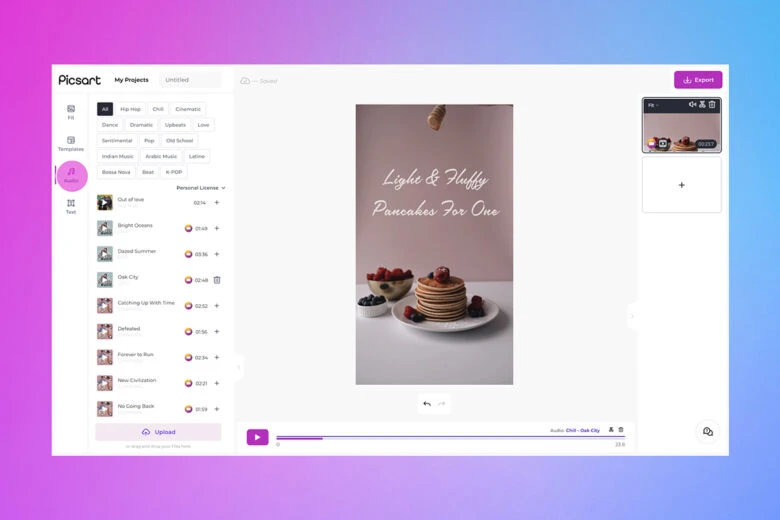Open the Fit tool in the sidebar

click(x=71, y=111)
